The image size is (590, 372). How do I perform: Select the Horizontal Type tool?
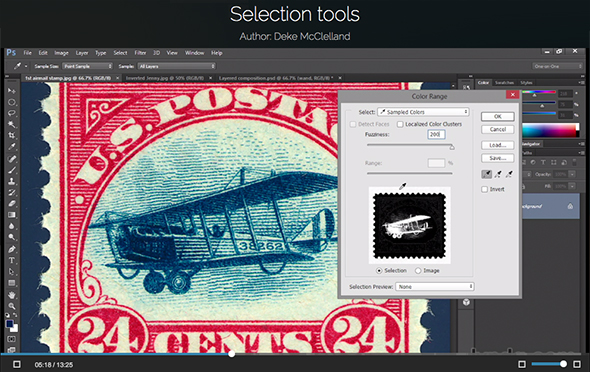pyautogui.click(x=12, y=260)
